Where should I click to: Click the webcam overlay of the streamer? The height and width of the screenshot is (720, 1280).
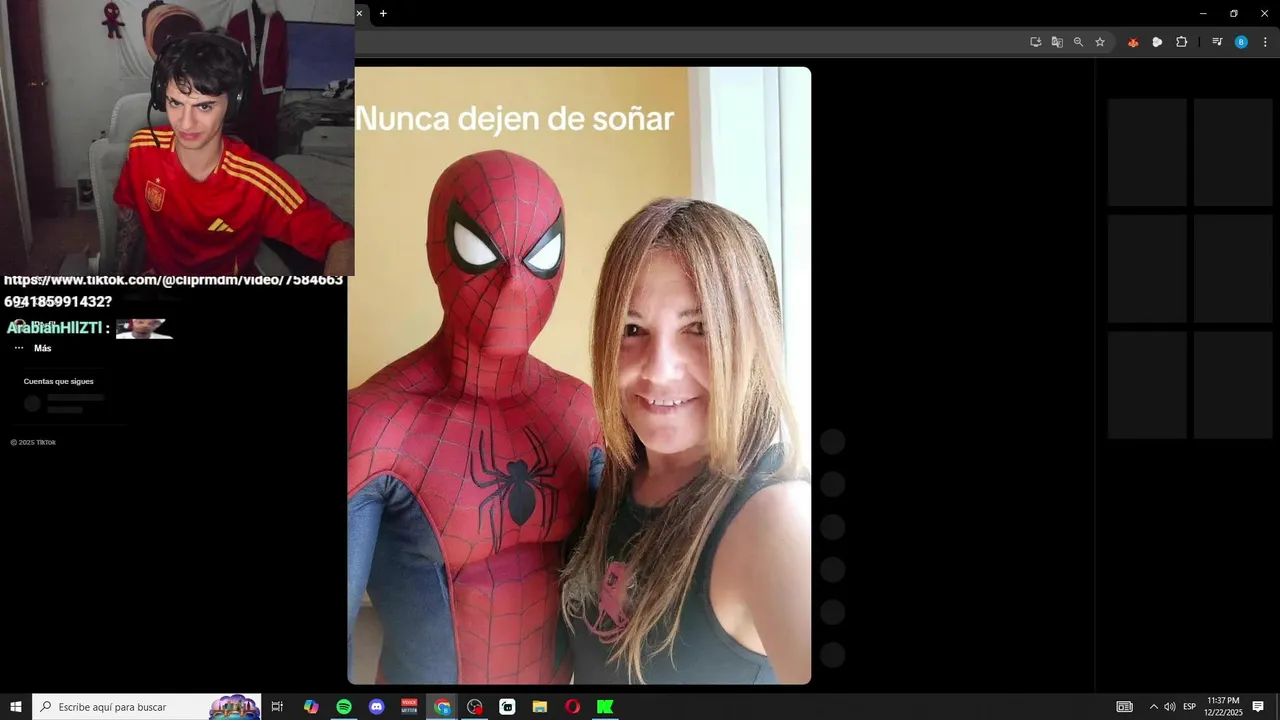[x=177, y=137]
